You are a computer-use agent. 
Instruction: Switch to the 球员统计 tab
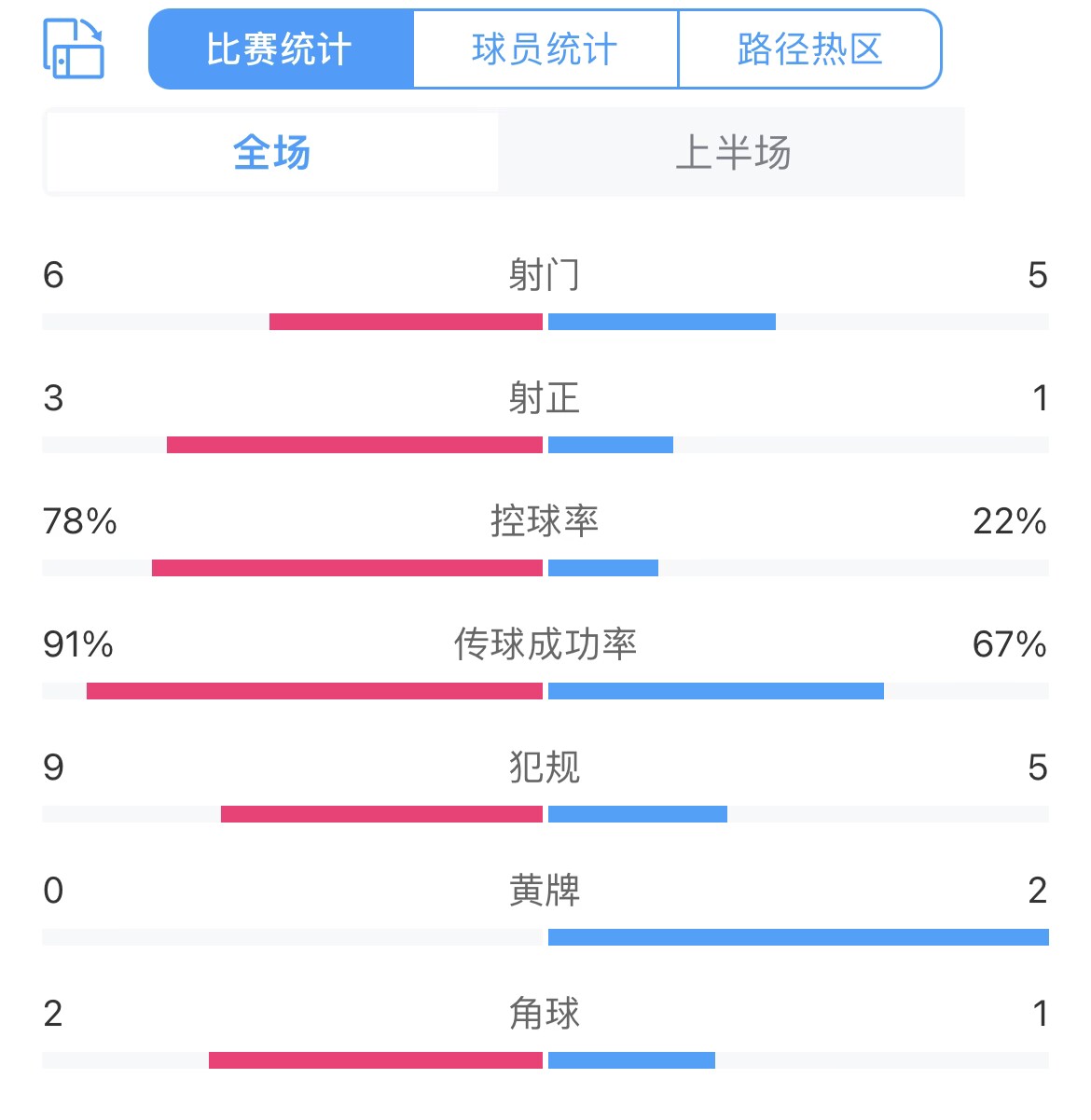coord(545,49)
